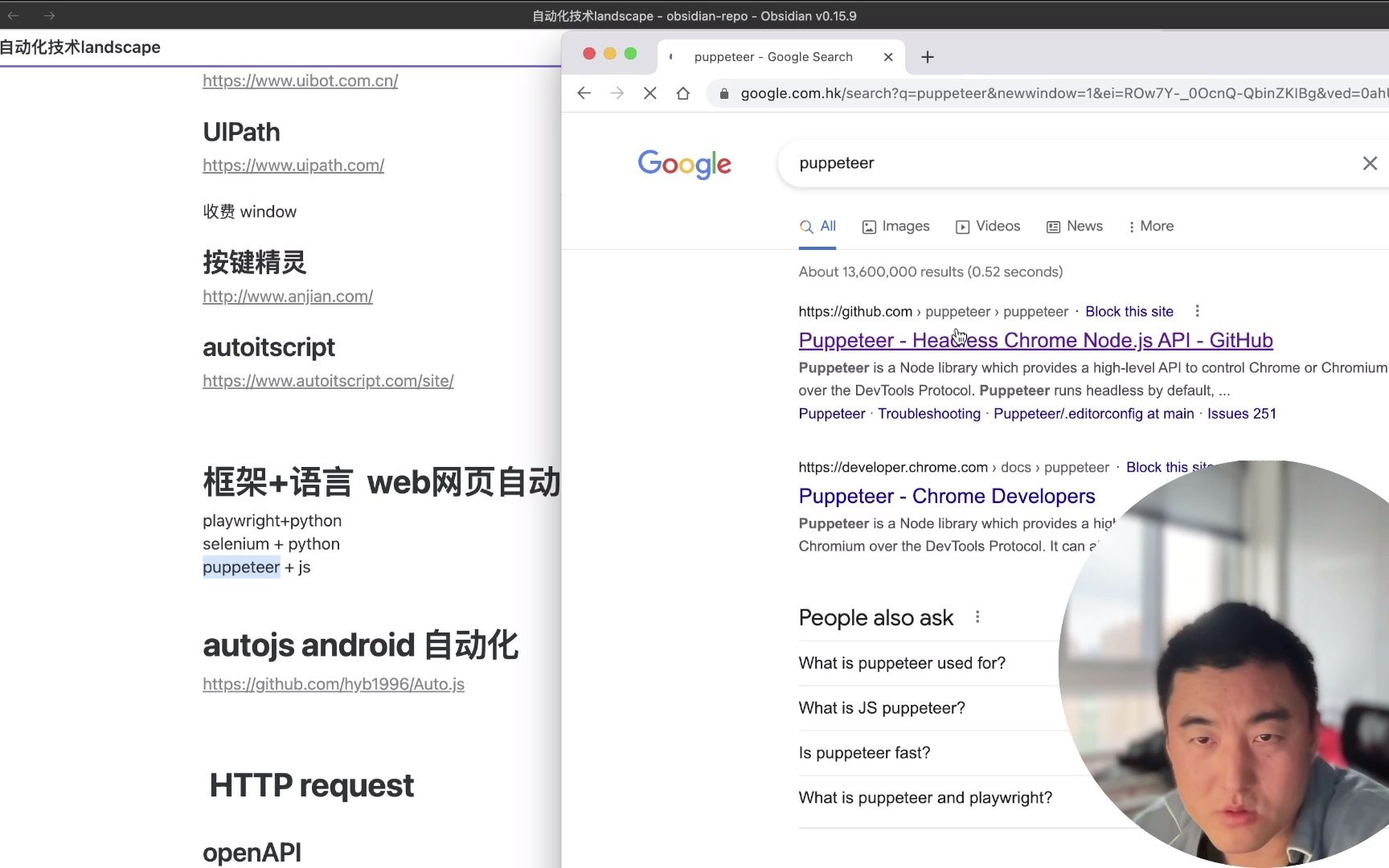Screen dimensions: 1389x868
Task: Click the '收费 window' text line
Action: pos(249,211)
